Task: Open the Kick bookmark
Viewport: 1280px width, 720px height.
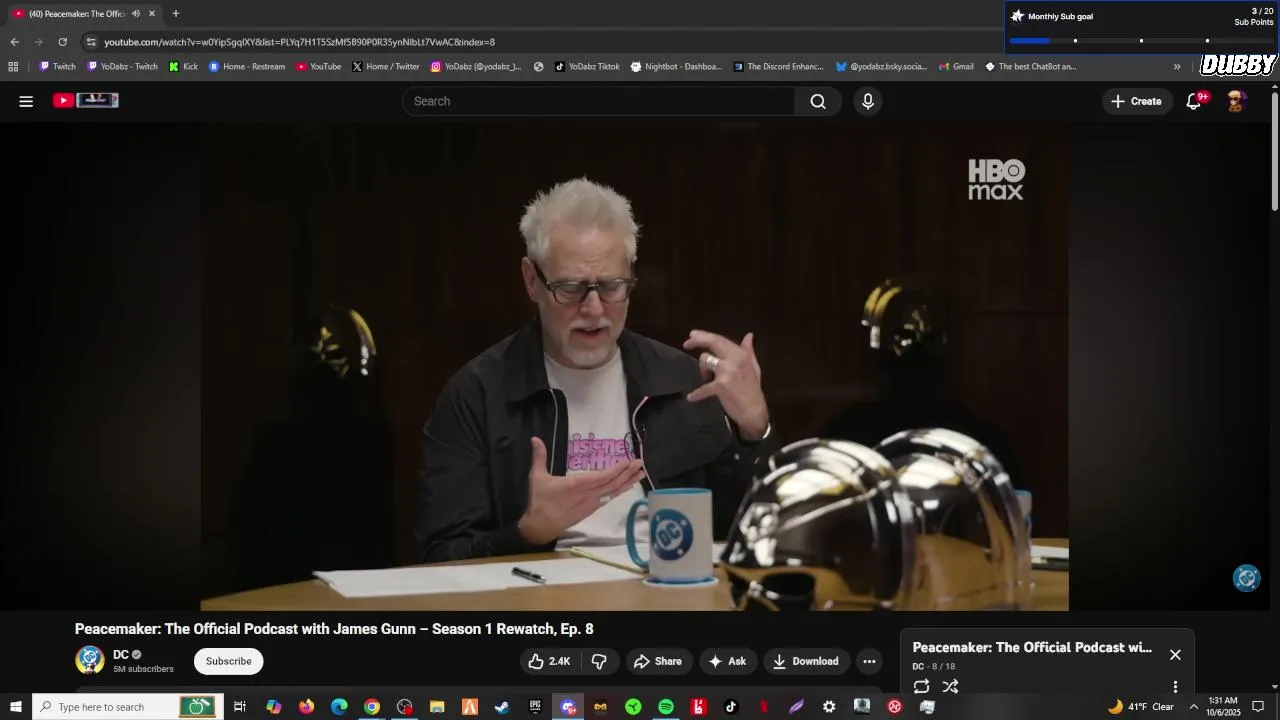Action: coord(183,67)
